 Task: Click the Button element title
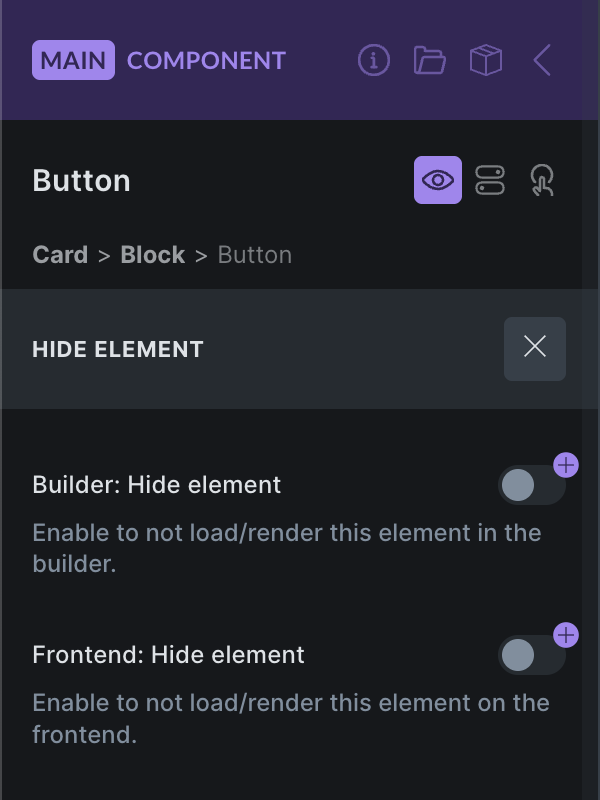point(82,181)
